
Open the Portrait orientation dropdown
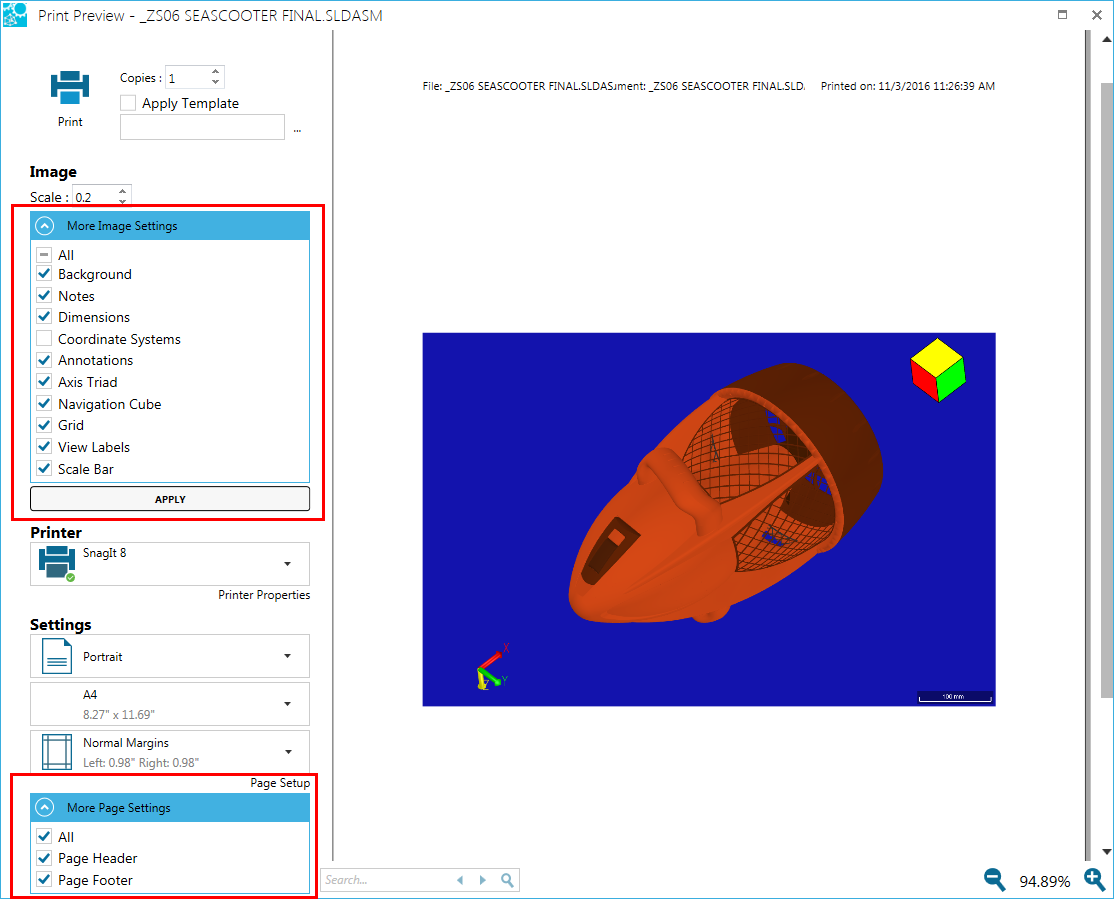pyautogui.click(x=287, y=656)
